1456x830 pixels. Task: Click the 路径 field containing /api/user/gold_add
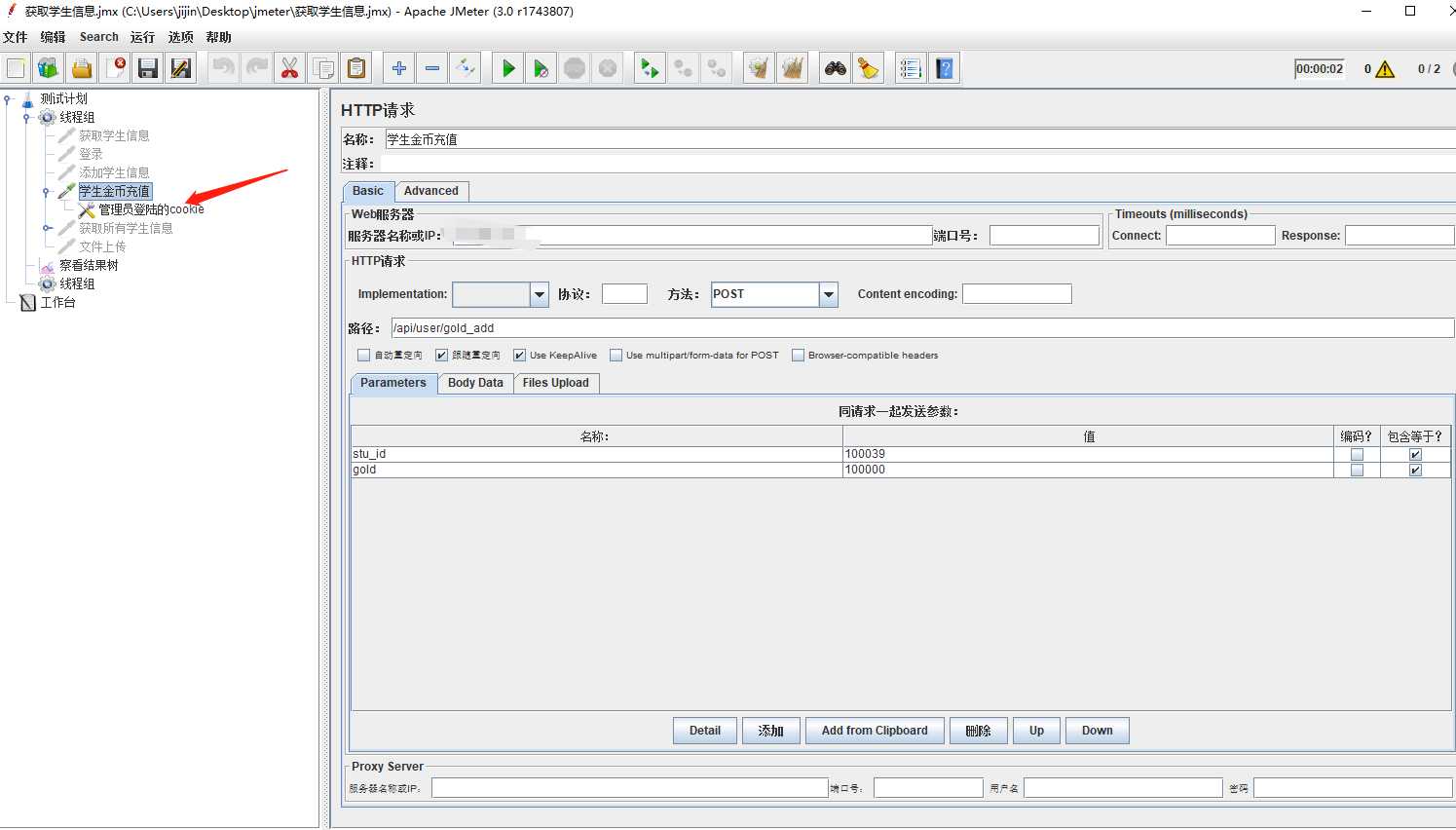click(922, 328)
